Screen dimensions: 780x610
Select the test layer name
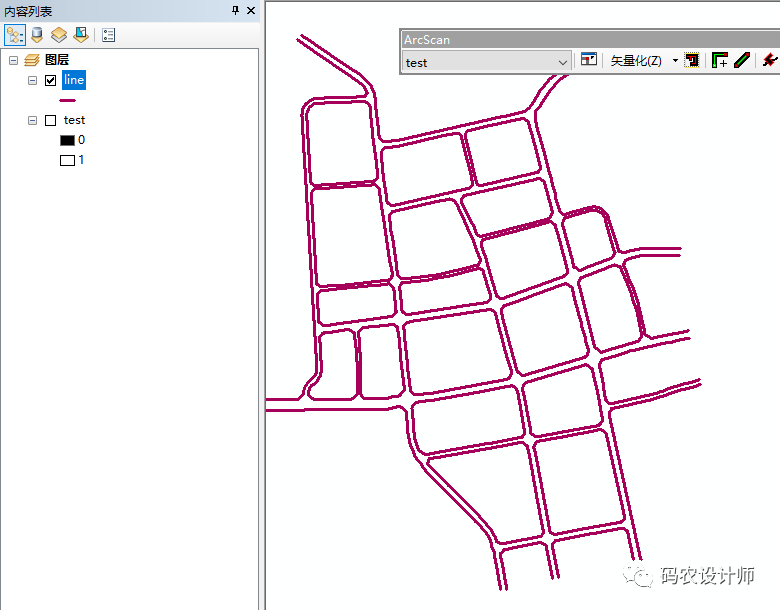[x=74, y=120]
